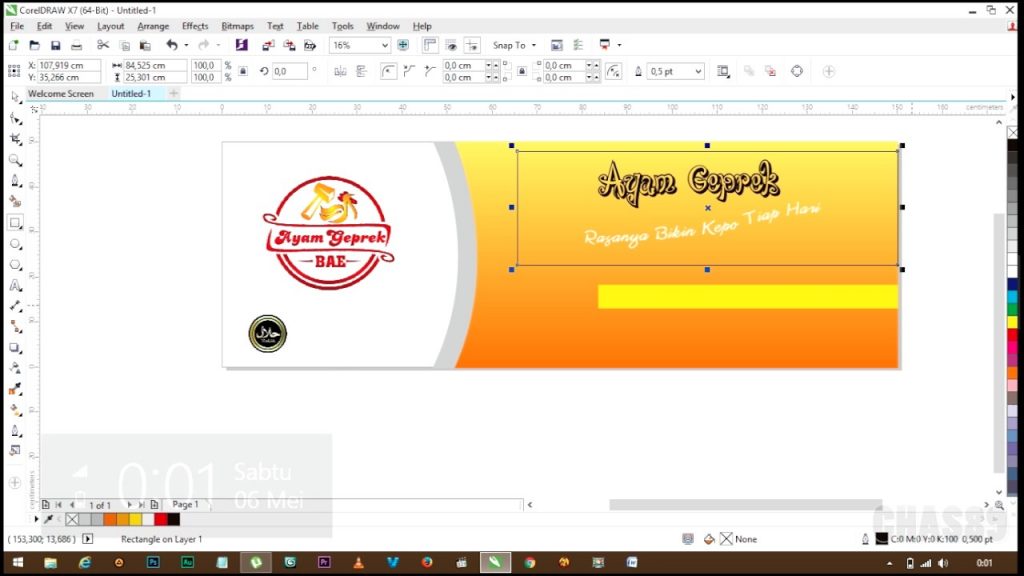Pick the red swatch in document palette
The image size is (1024, 576).
coord(161,519)
